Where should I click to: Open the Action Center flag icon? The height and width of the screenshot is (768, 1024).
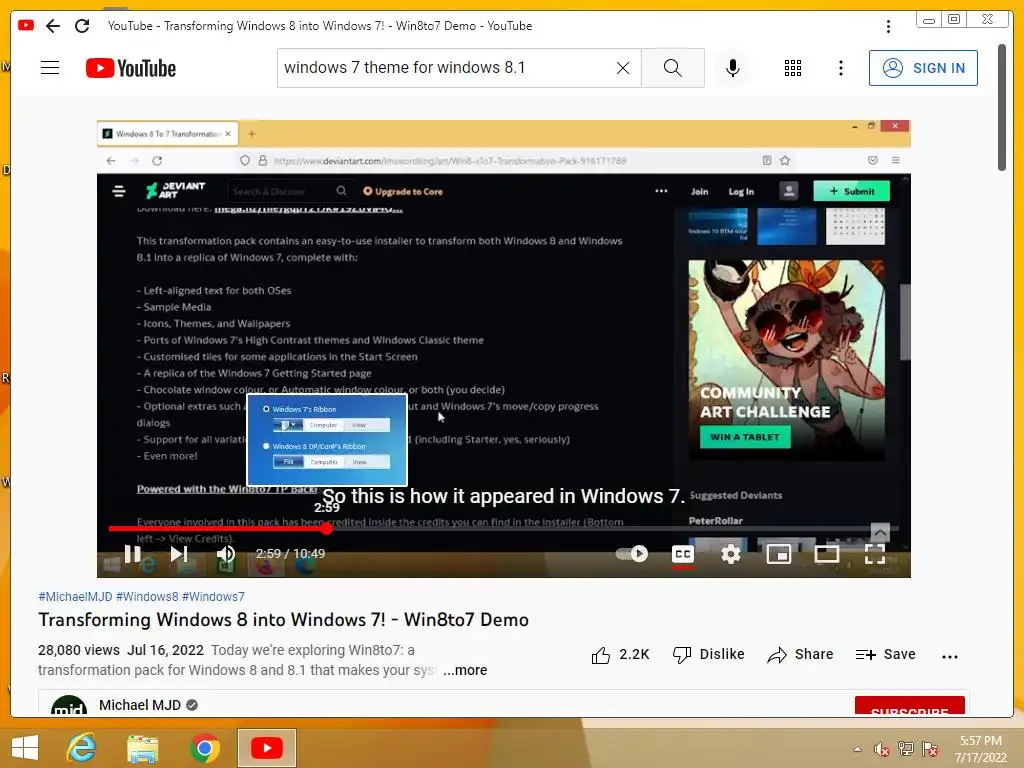[930, 749]
